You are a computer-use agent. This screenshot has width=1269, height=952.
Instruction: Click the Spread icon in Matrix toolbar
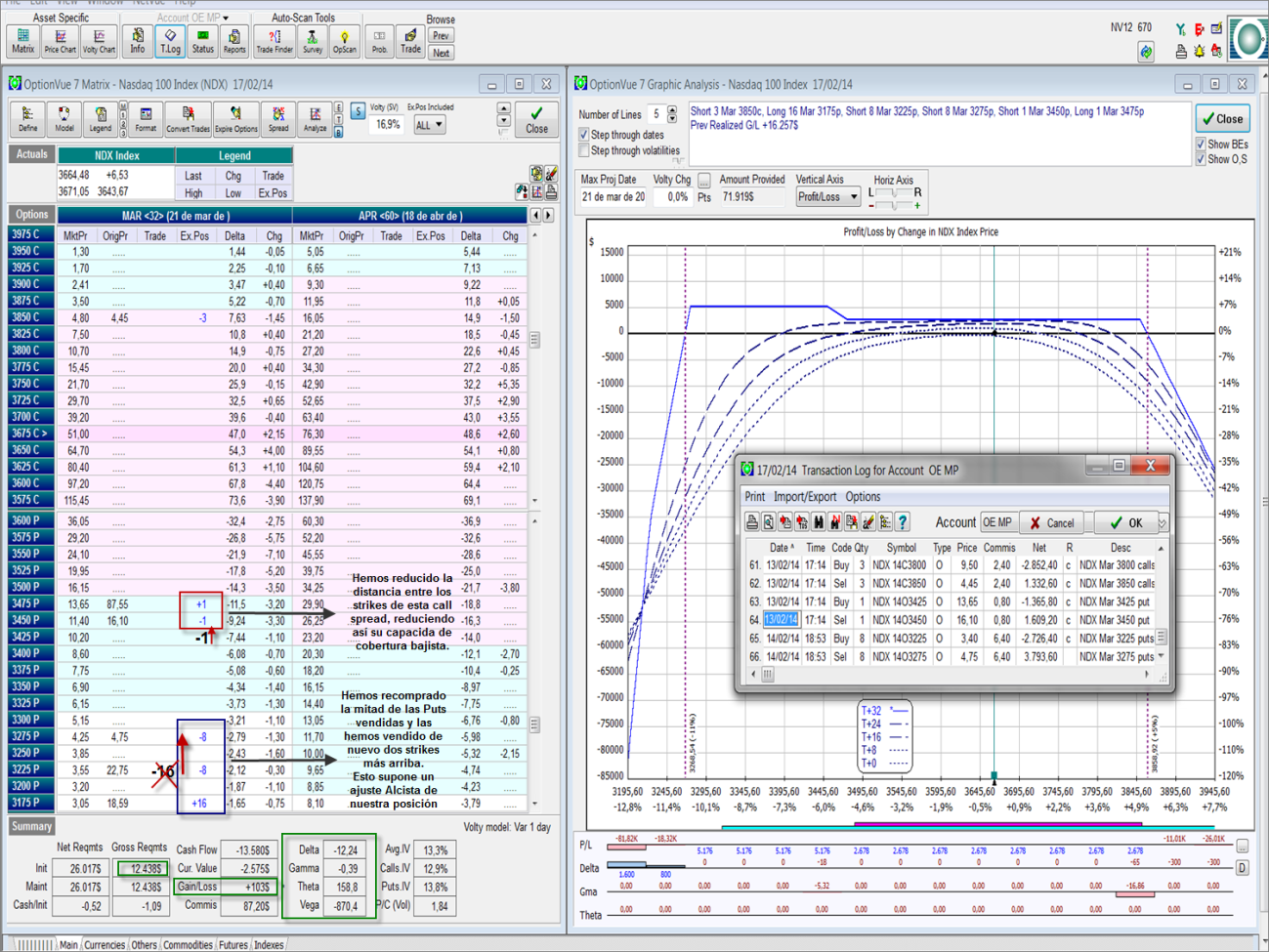coord(278,120)
